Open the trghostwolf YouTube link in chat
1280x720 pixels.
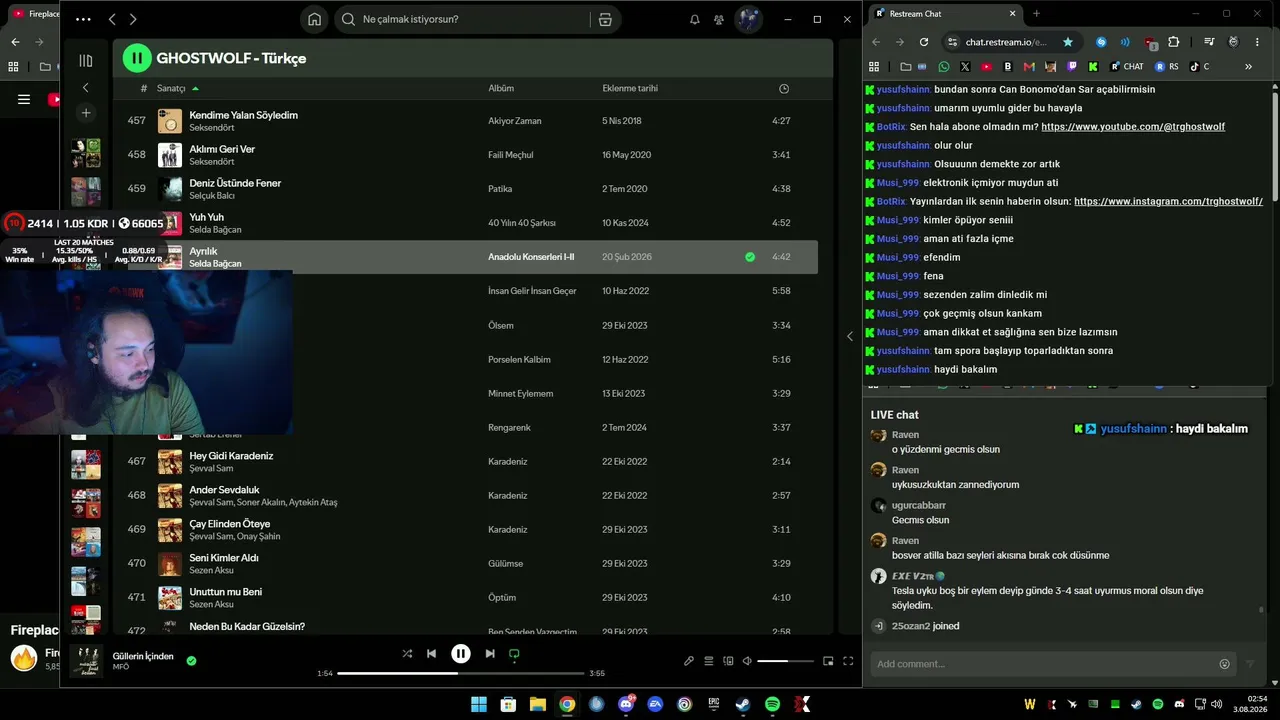[x=1133, y=127]
